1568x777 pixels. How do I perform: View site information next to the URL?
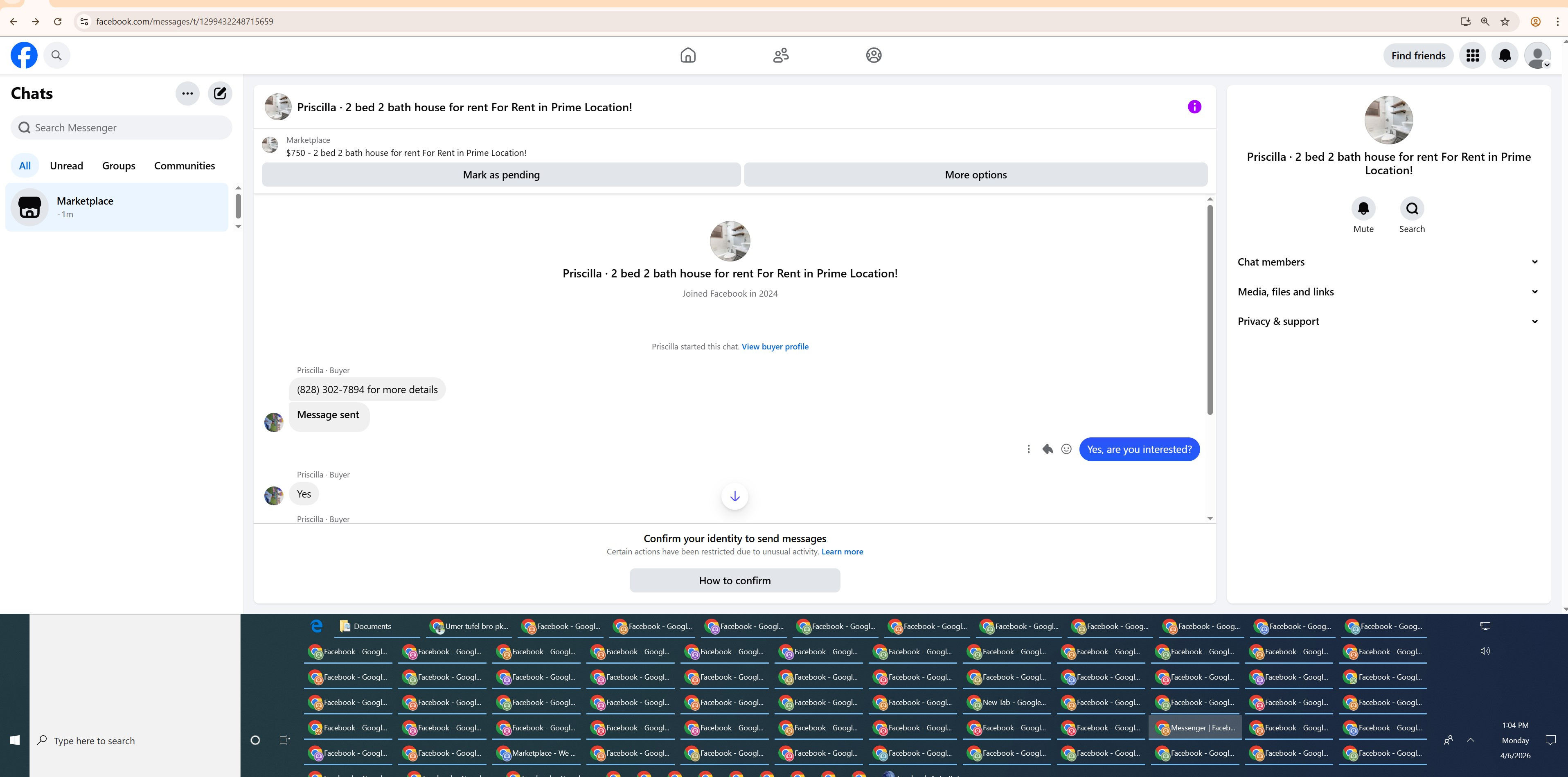pyautogui.click(x=85, y=21)
